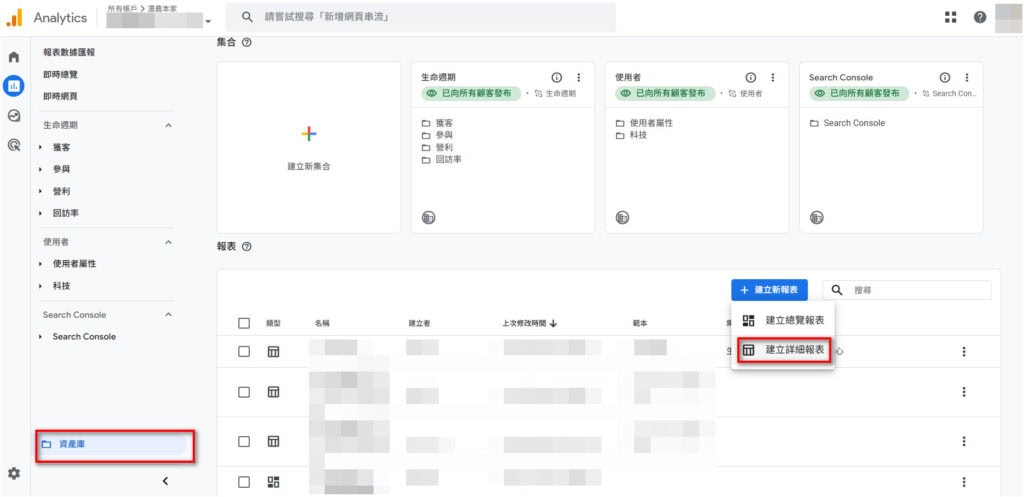Check the second report row checkbox
1024x497 pixels.
pyautogui.click(x=244, y=392)
